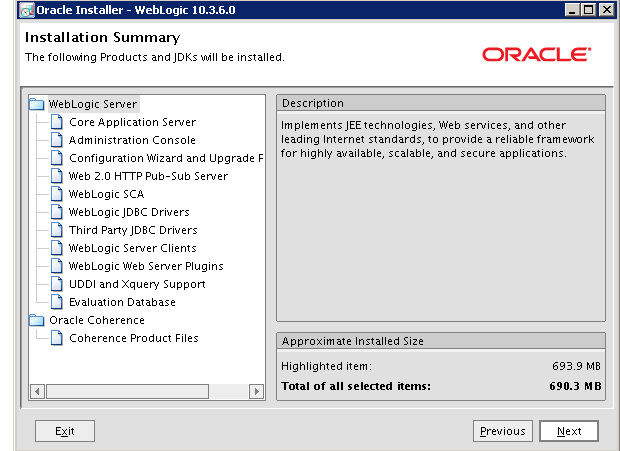Select Core Application Server in the tree

(132, 122)
